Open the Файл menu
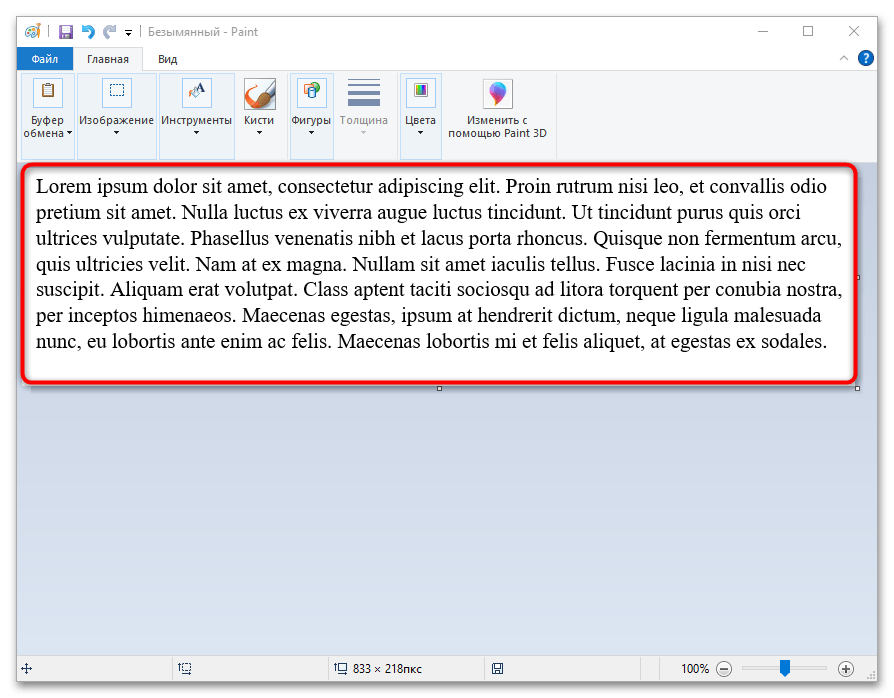894x698 pixels. click(44, 59)
